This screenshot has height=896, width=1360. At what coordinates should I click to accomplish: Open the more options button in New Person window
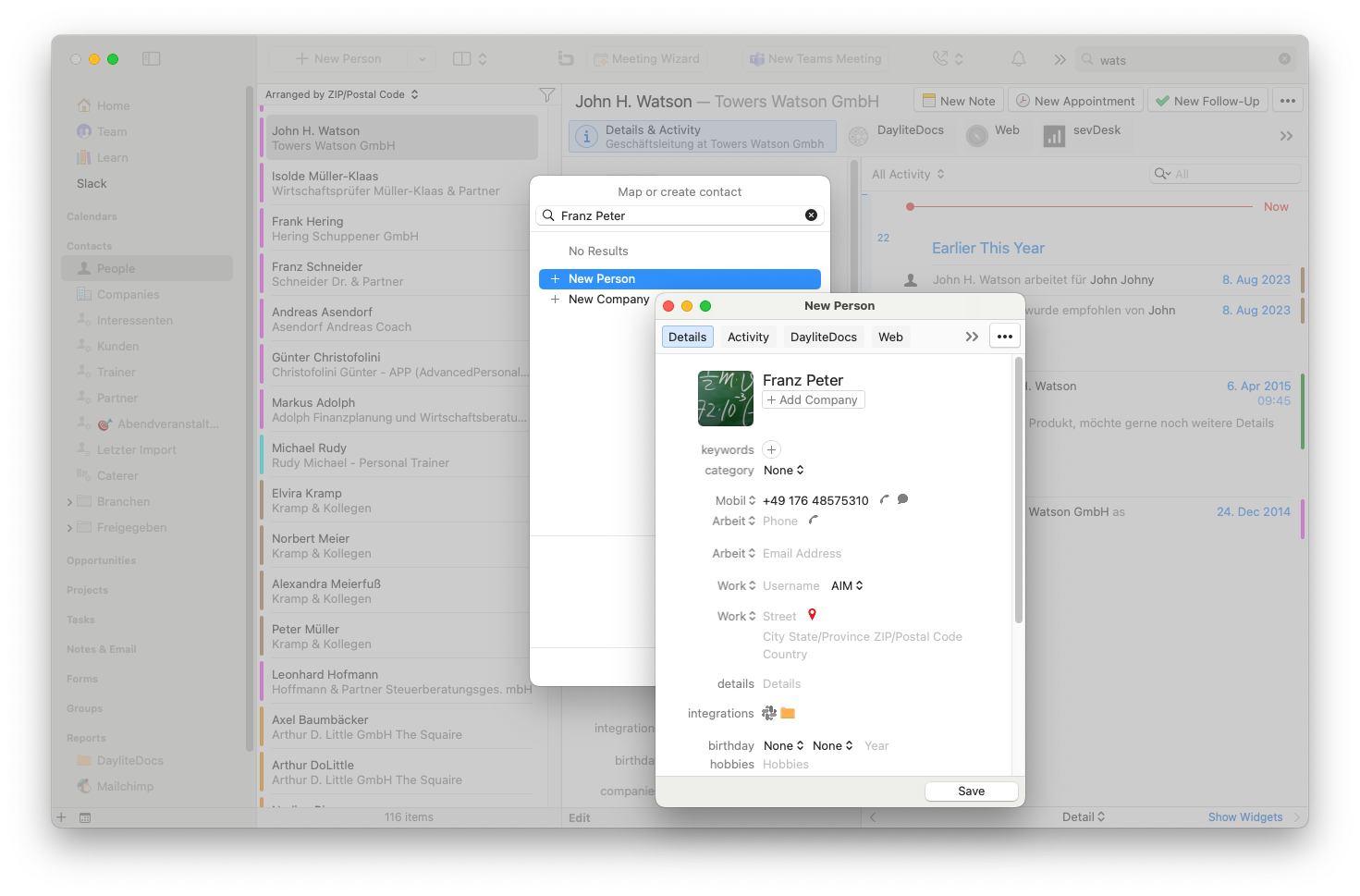click(1005, 337)
